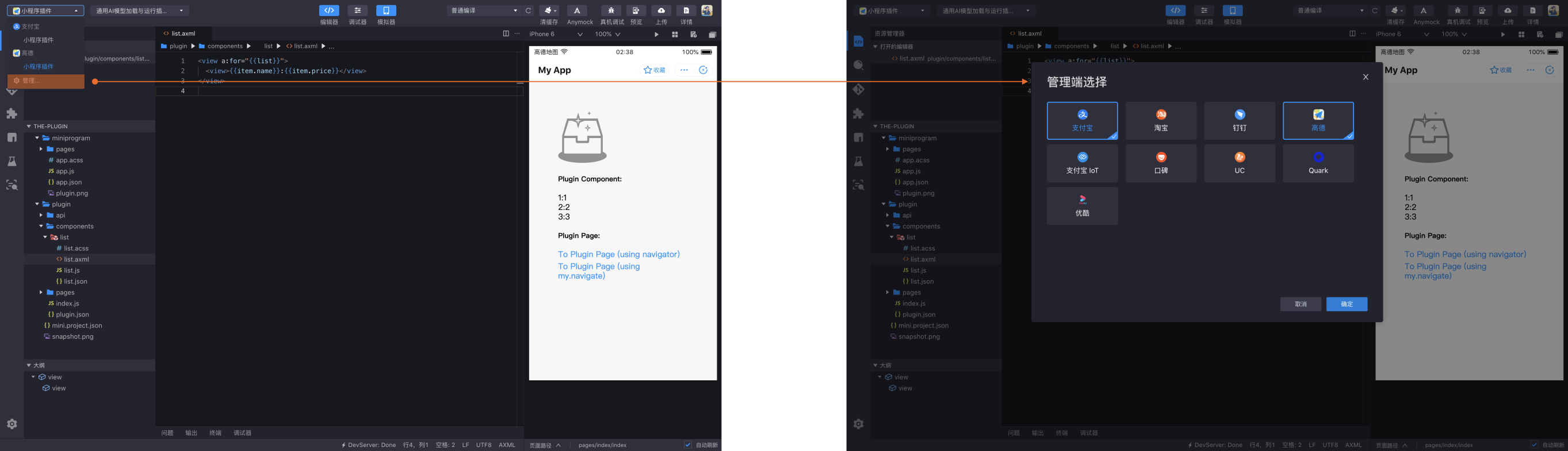Switch to the 输出 panel tab in left screenshot

click(191, 433)
